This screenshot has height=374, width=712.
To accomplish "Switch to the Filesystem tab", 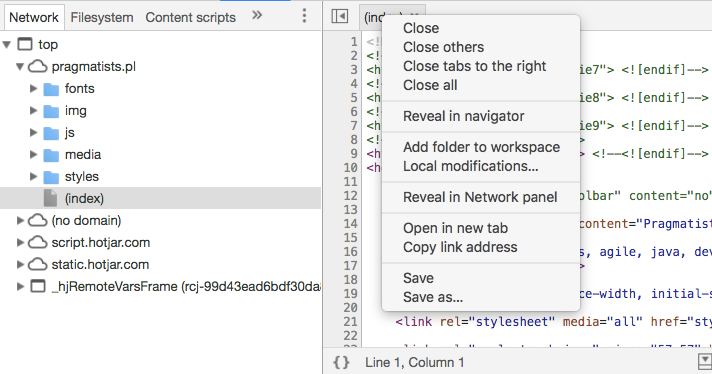I will pyautogui.click(x=102, y=17).
